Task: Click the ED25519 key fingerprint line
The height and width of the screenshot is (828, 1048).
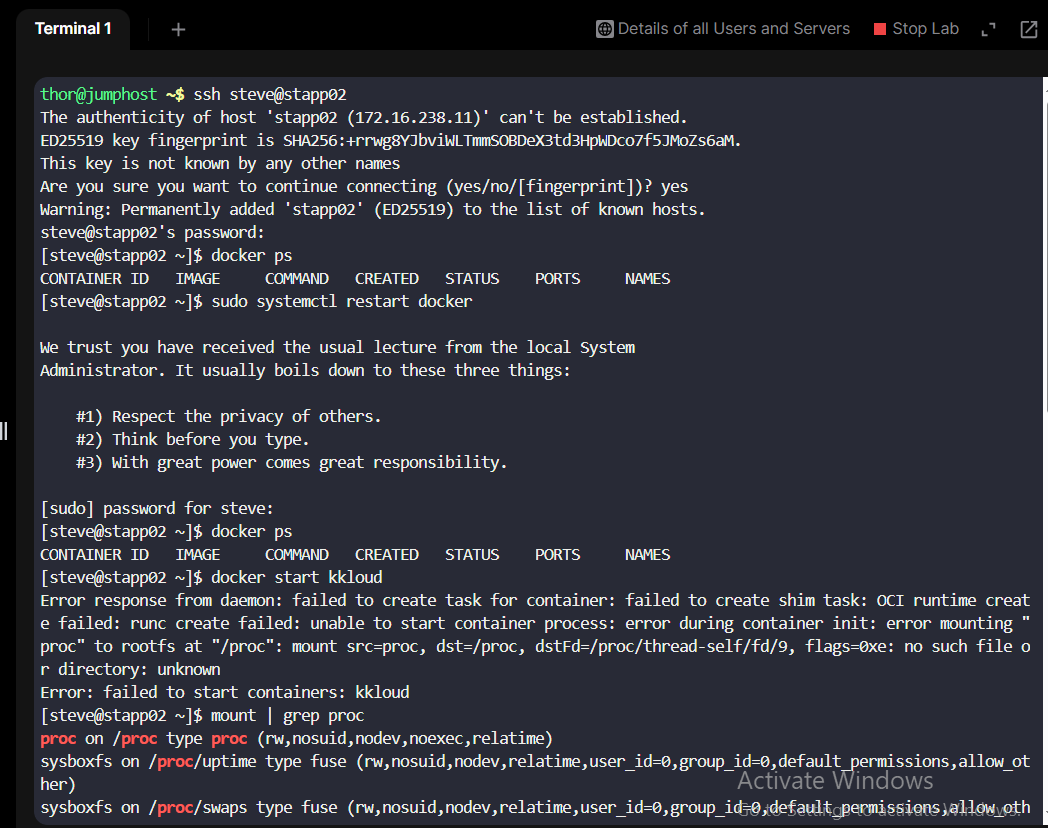Action: (x=390, y=140)
